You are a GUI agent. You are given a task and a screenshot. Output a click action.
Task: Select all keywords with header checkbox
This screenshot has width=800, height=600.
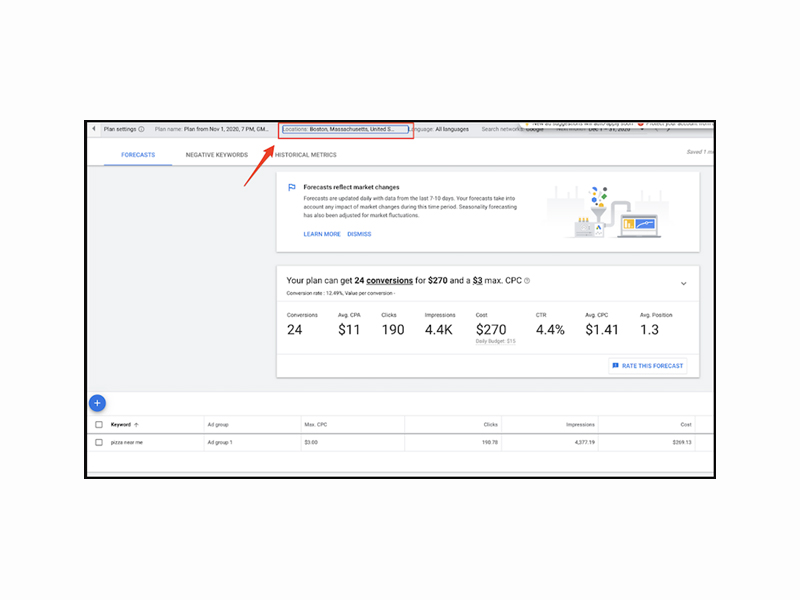(x=99, y=424)
